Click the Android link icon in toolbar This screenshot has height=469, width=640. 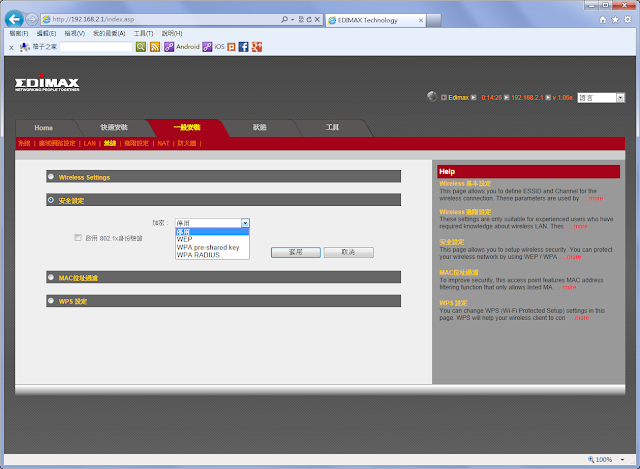click(x=169, y=47)
